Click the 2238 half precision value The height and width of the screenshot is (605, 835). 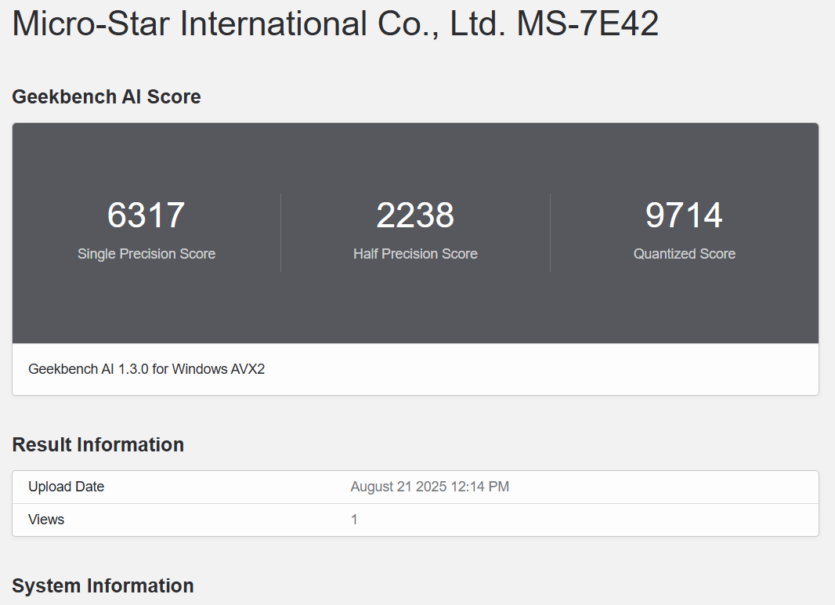[415, 215]
